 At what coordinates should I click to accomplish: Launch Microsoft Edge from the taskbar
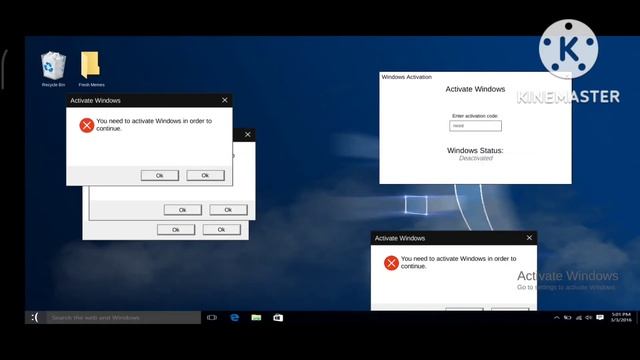[235, 317]
